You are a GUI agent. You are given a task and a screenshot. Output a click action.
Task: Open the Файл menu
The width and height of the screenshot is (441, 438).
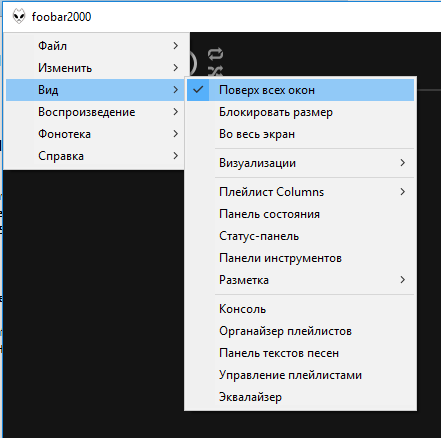pos(95,46)
